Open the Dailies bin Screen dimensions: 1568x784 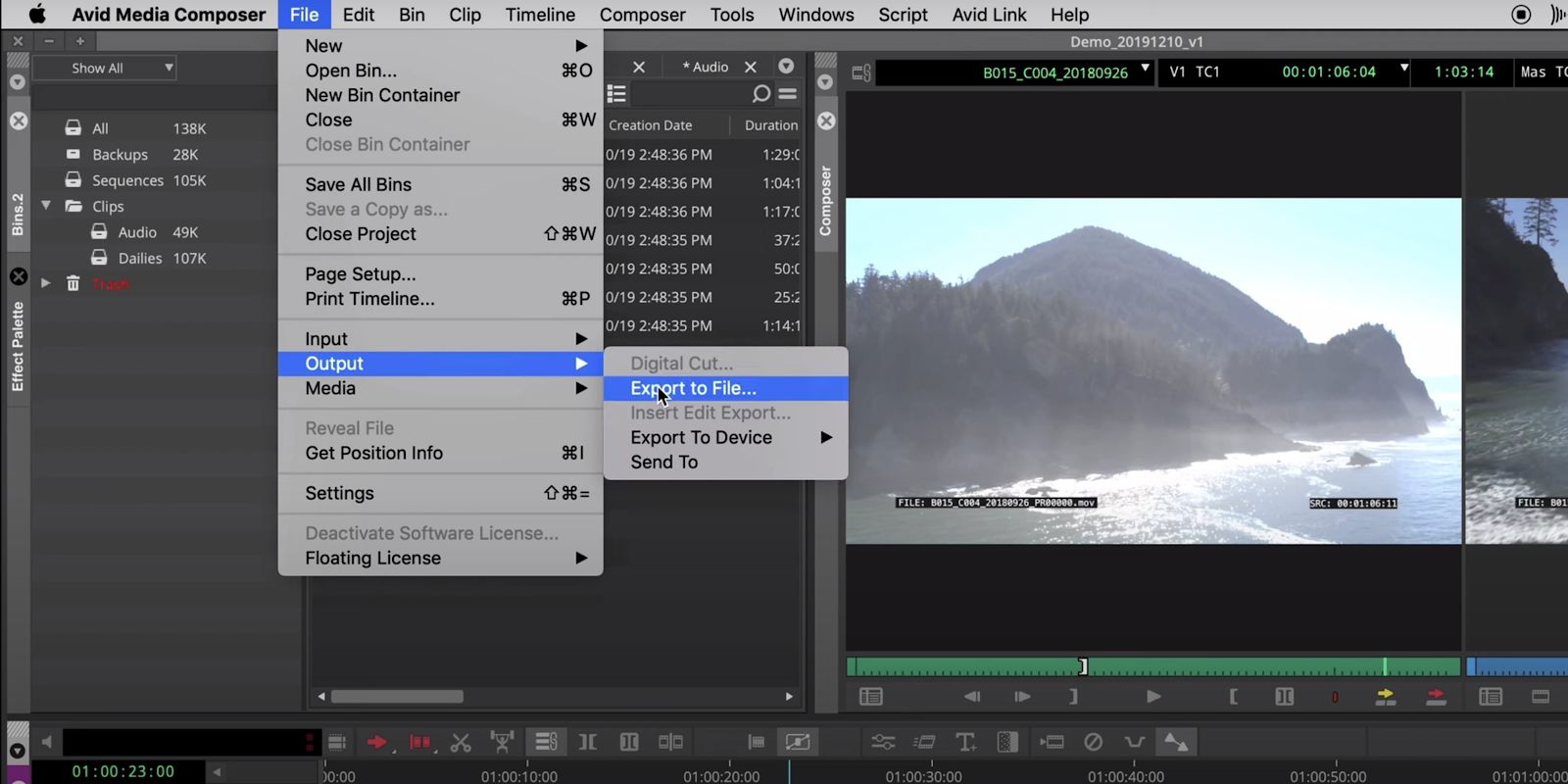tap(140, 258)
